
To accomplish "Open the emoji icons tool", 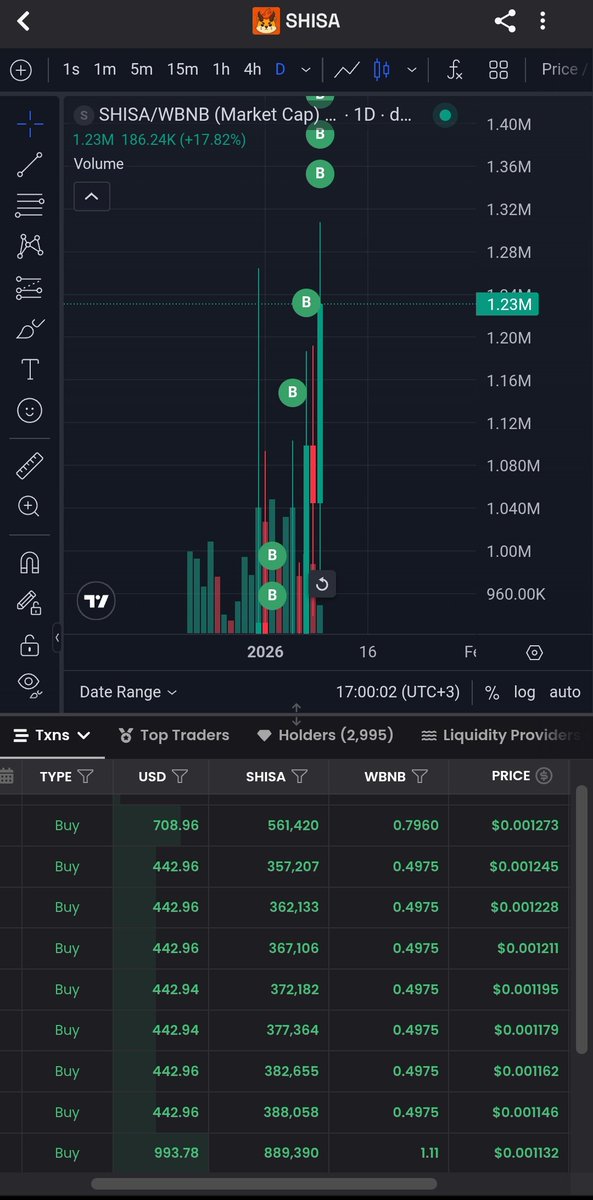I will [30, 410].
